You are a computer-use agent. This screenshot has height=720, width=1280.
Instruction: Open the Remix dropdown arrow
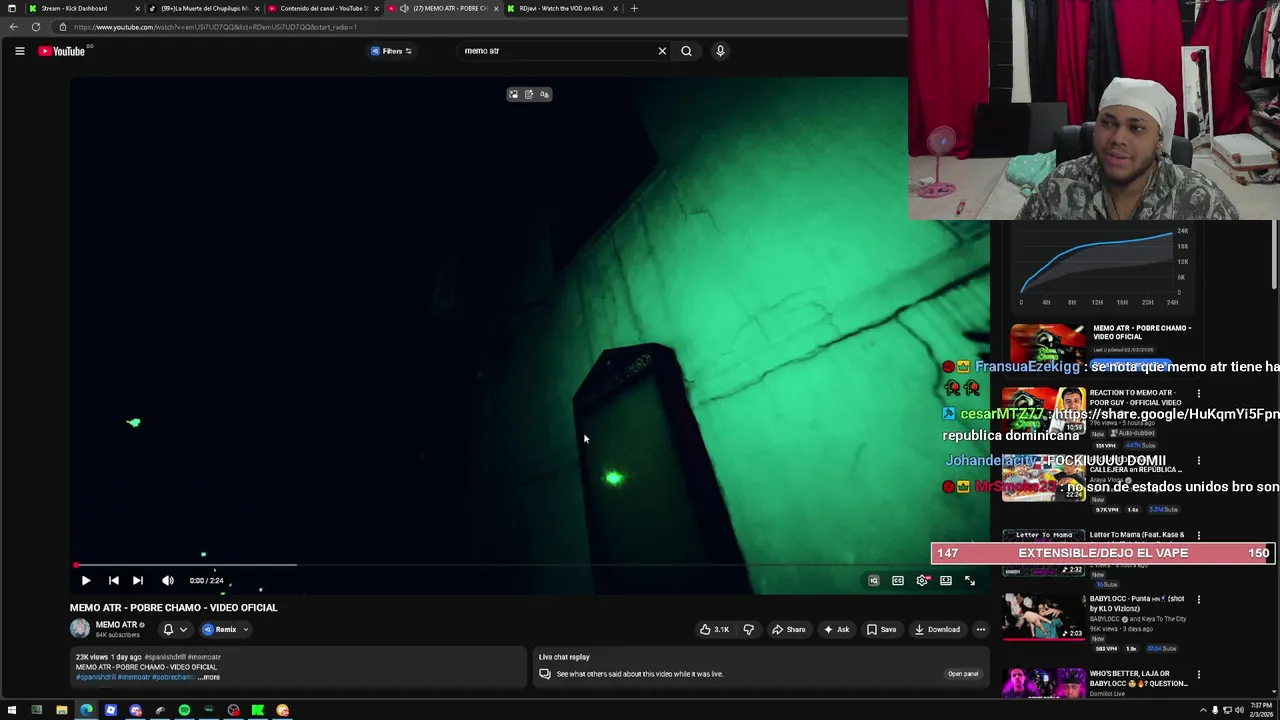point(245,629)
